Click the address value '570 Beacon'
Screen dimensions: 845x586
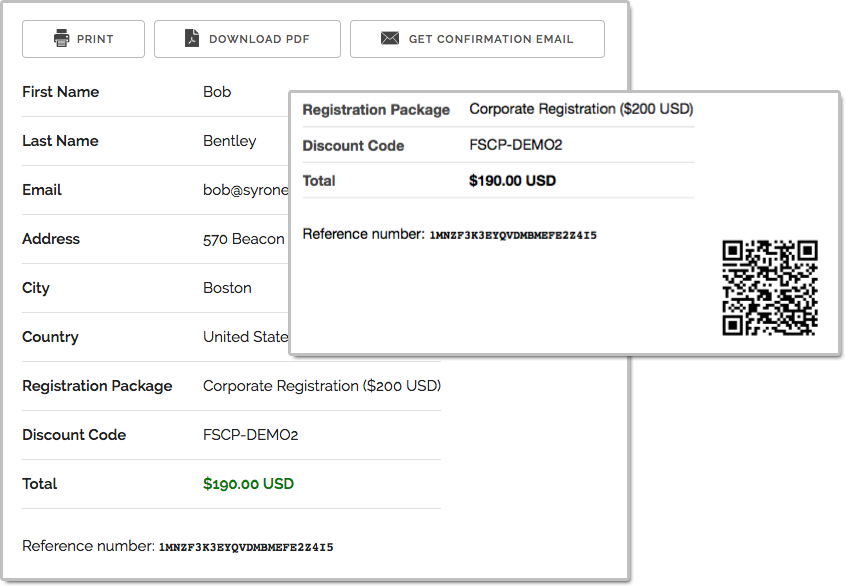244,239
